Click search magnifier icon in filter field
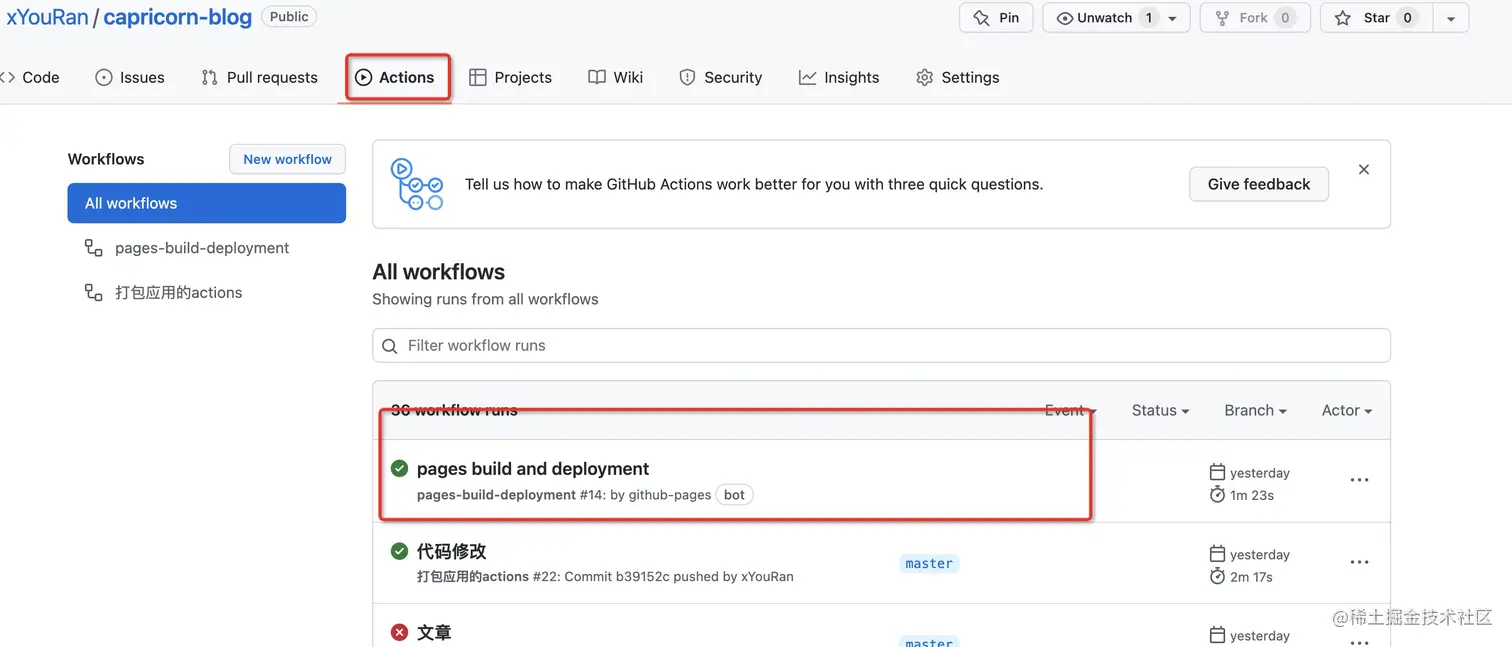 [390, 346]
